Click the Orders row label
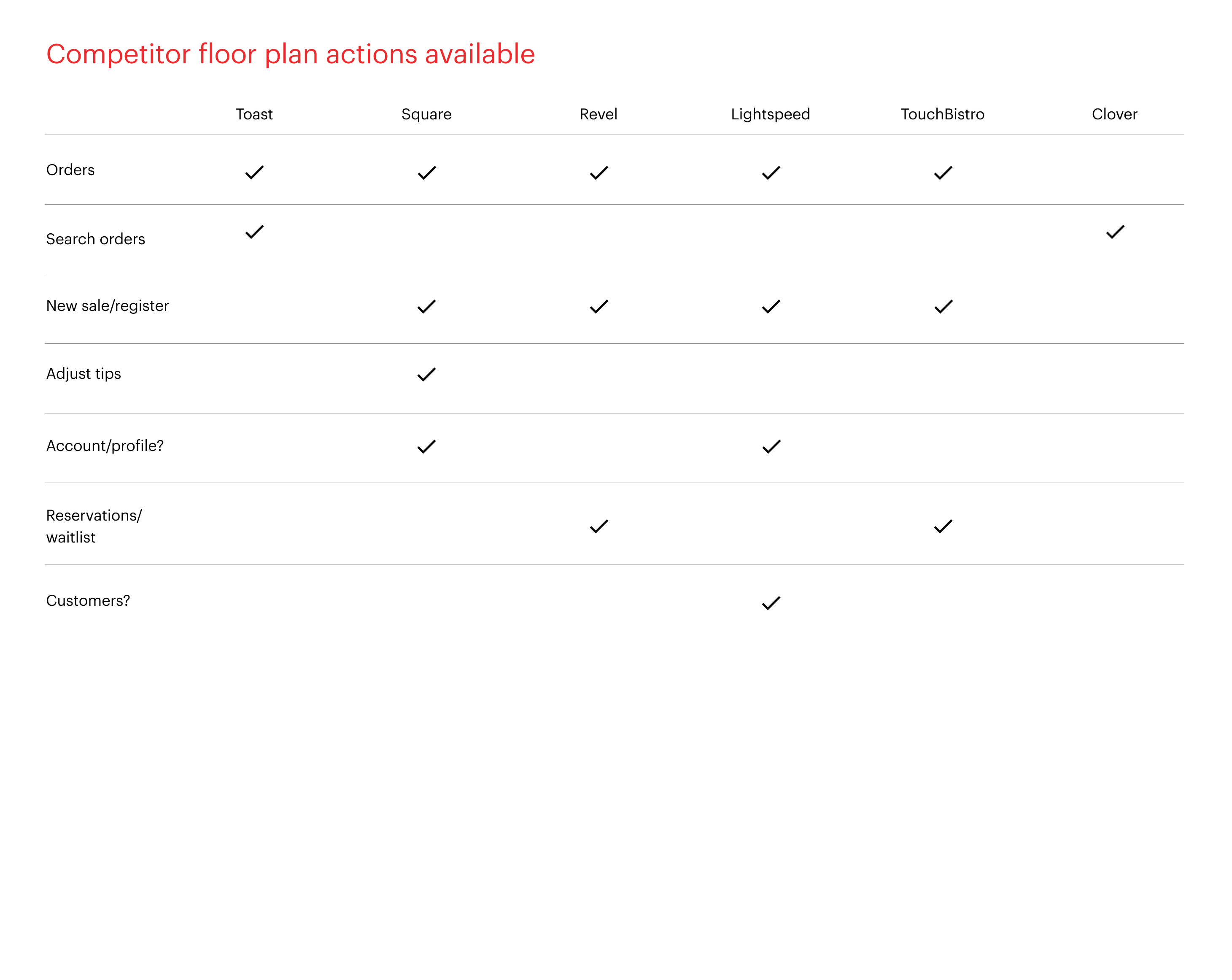The height and width of the screenshot is (980, 1232). coord(70,170)
